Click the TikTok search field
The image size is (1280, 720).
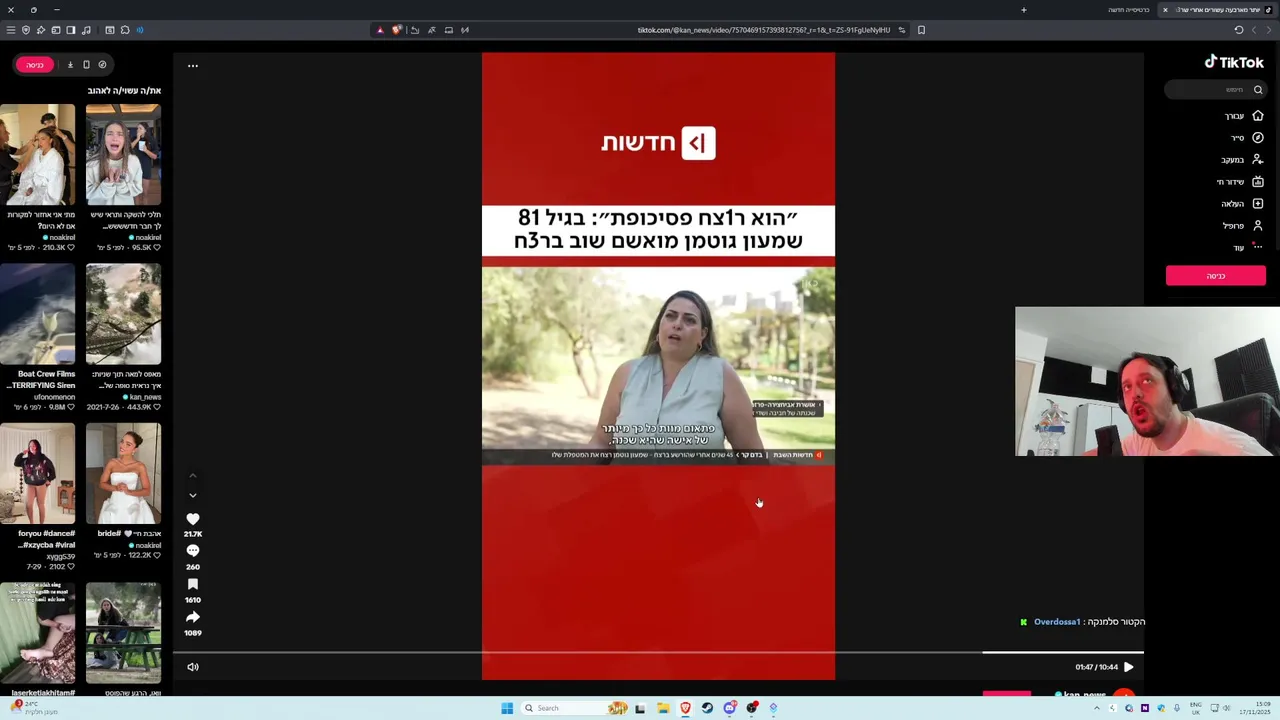point(1215,90)
